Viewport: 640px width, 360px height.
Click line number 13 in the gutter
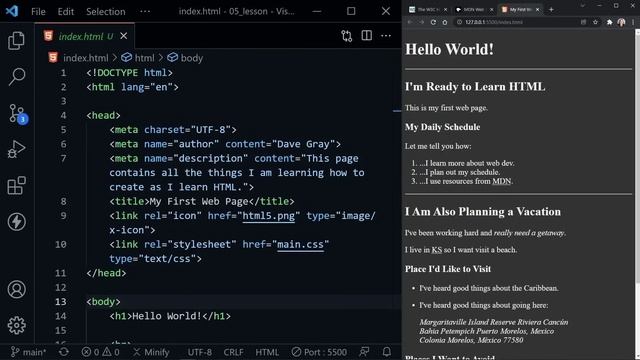pos(61,302)
